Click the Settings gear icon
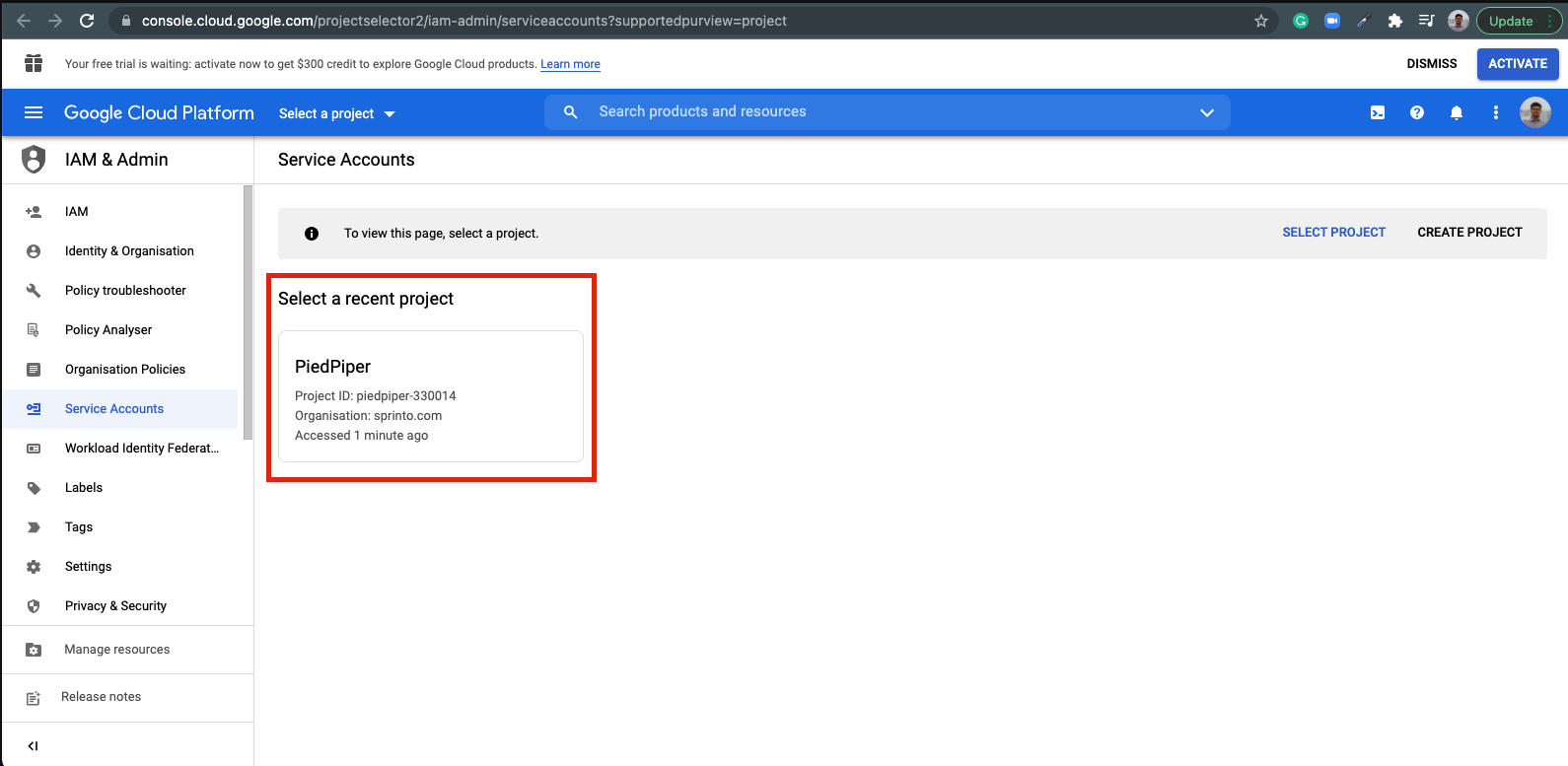Screen dimensions: 1568x766 click(34, 567)
